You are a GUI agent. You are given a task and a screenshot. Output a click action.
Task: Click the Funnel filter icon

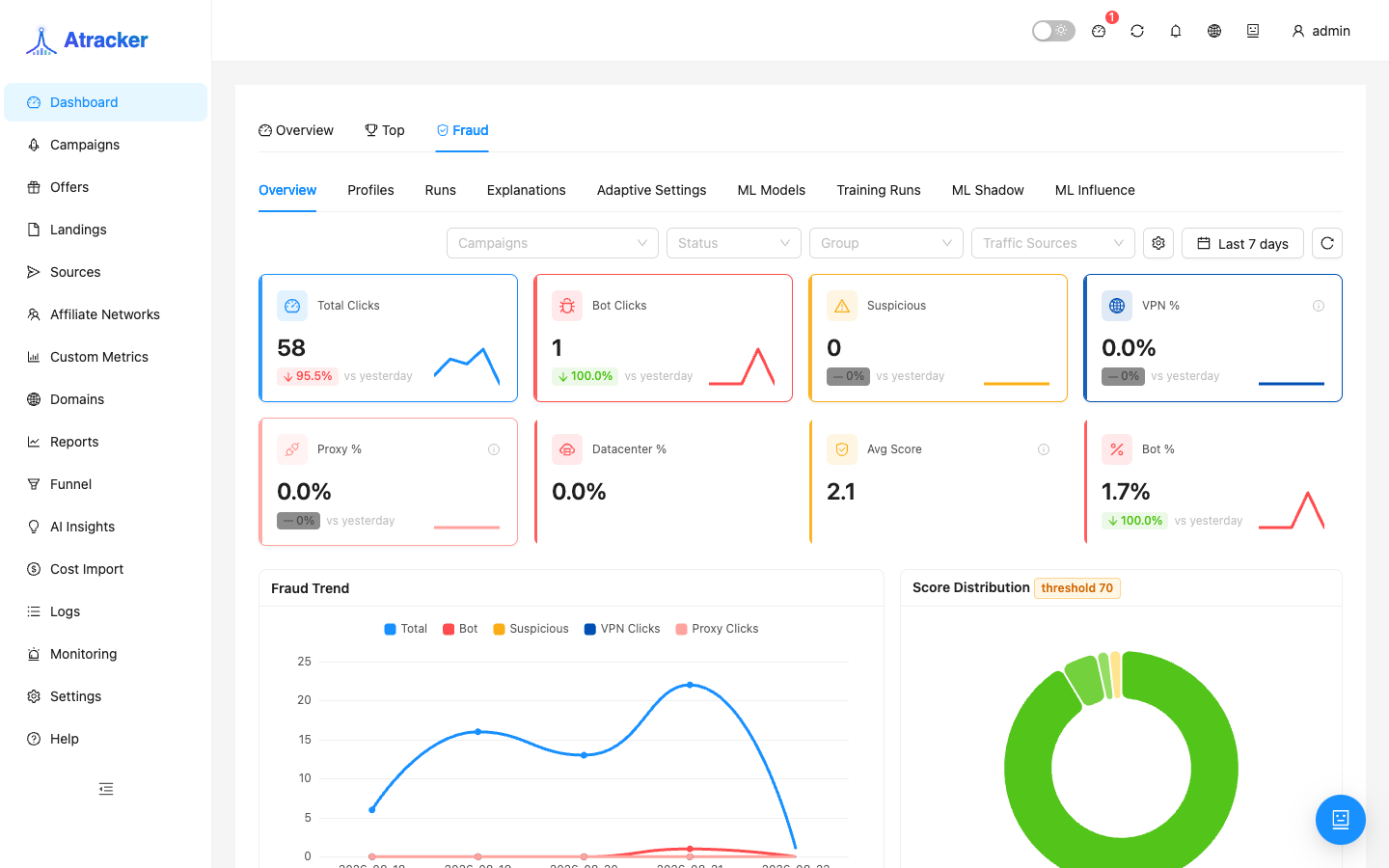[34, 484]
